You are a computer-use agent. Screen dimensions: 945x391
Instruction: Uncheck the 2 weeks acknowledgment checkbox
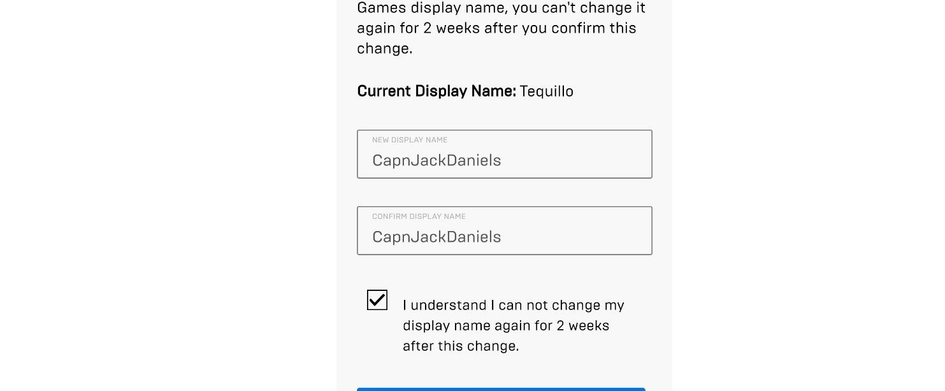(x=377, y=300)
